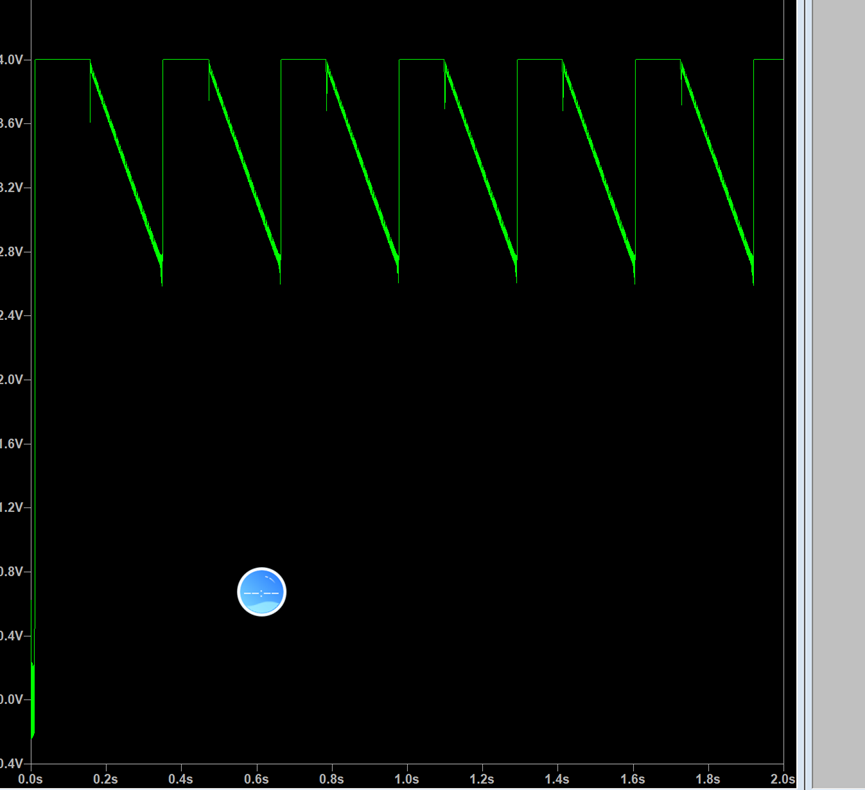Screen dimensions: 865x790
Task: Click the 0.2s time axis label
Action: 105,779
